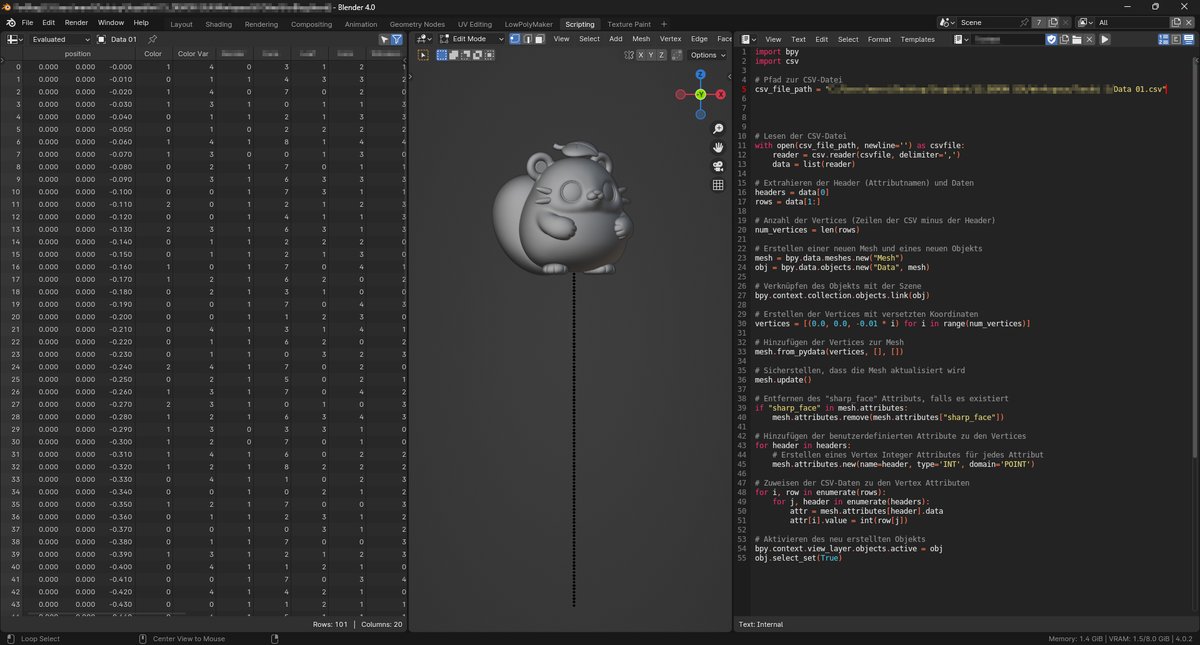Toggle the fake user shield icon
Image resolution: width=1200 pixels, height=645 pixels.
pyautogui.click(x=1051, y=39)
